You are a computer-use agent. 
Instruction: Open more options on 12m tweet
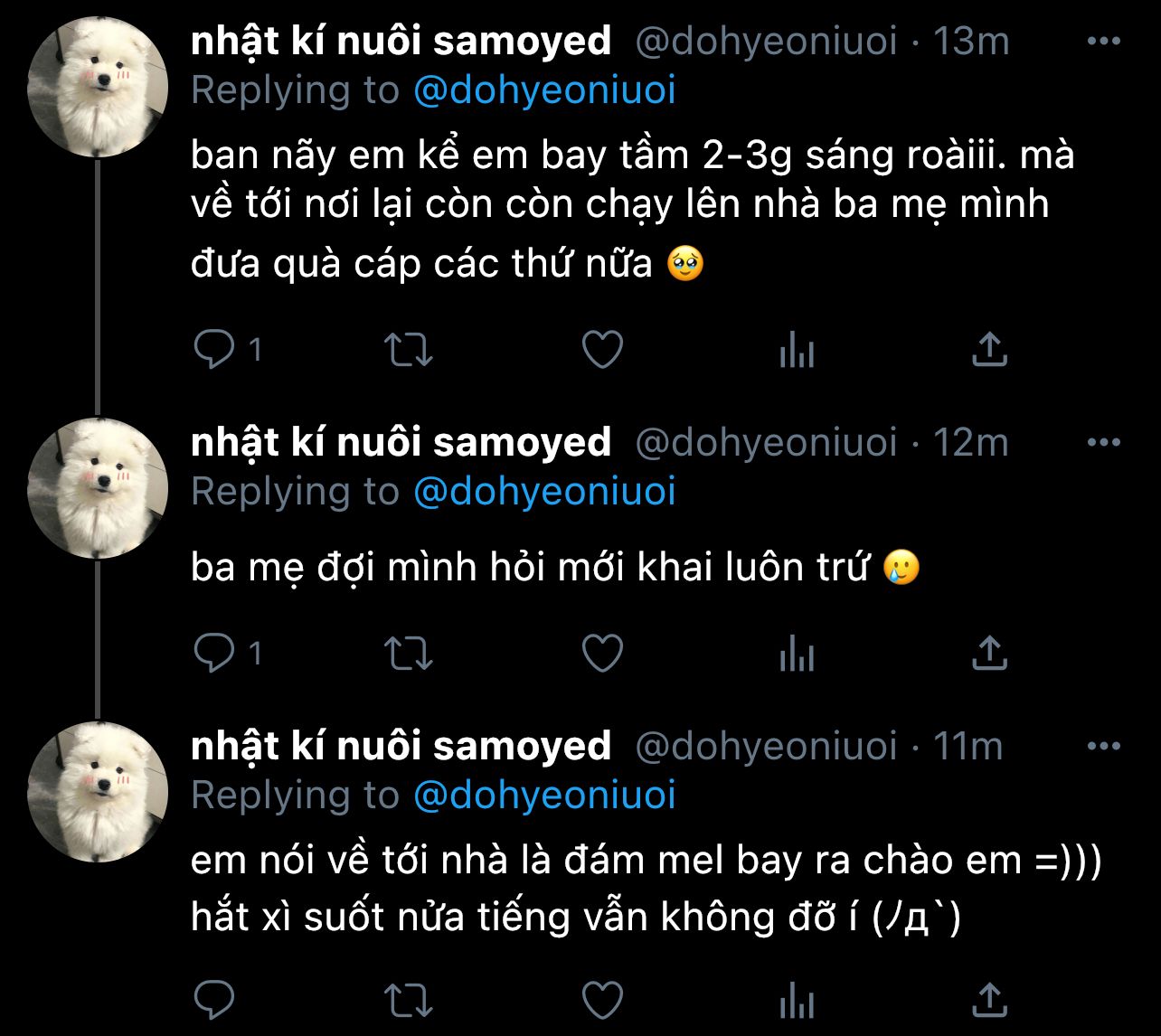(1103, 443)
